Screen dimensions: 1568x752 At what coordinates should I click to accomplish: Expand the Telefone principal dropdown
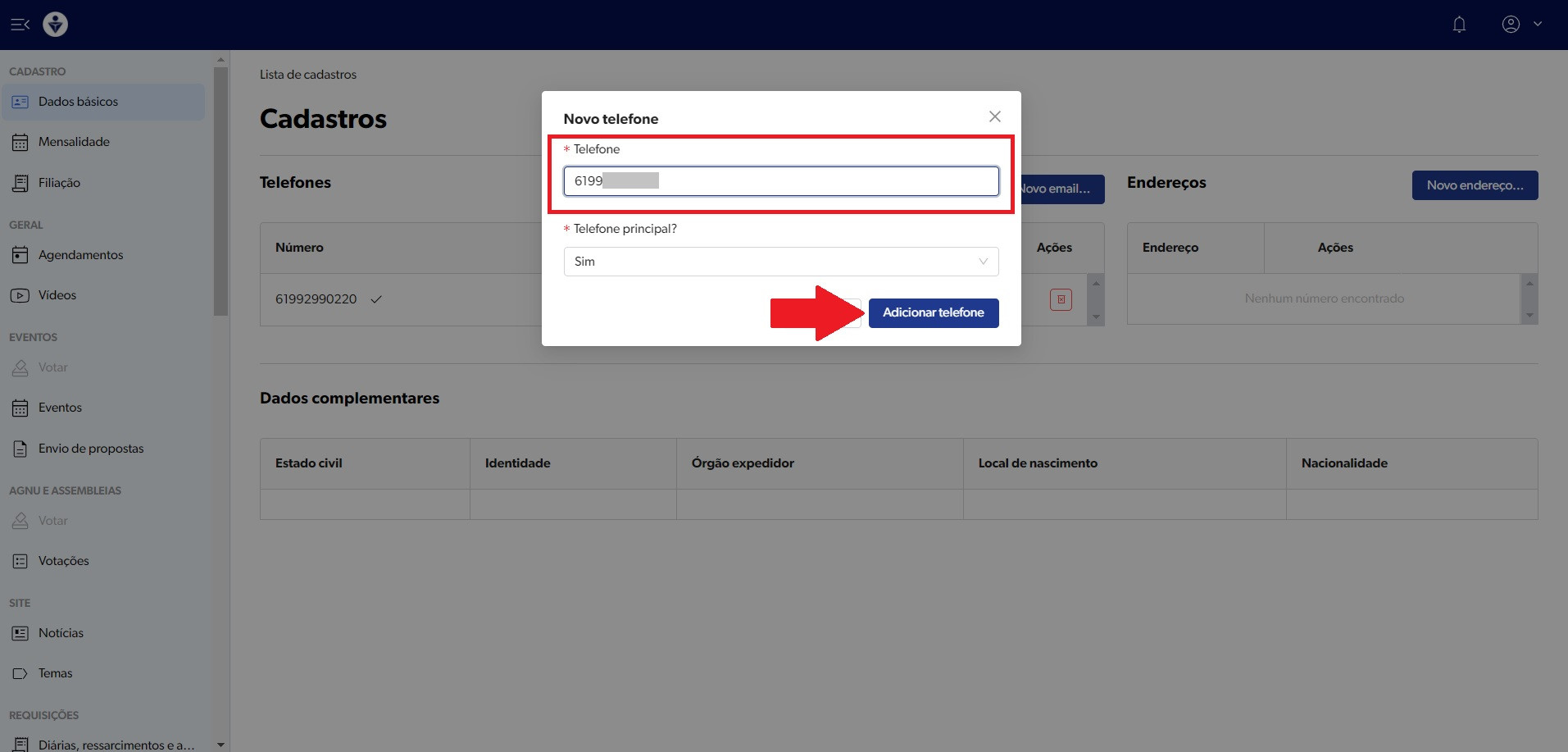point(780,262)
